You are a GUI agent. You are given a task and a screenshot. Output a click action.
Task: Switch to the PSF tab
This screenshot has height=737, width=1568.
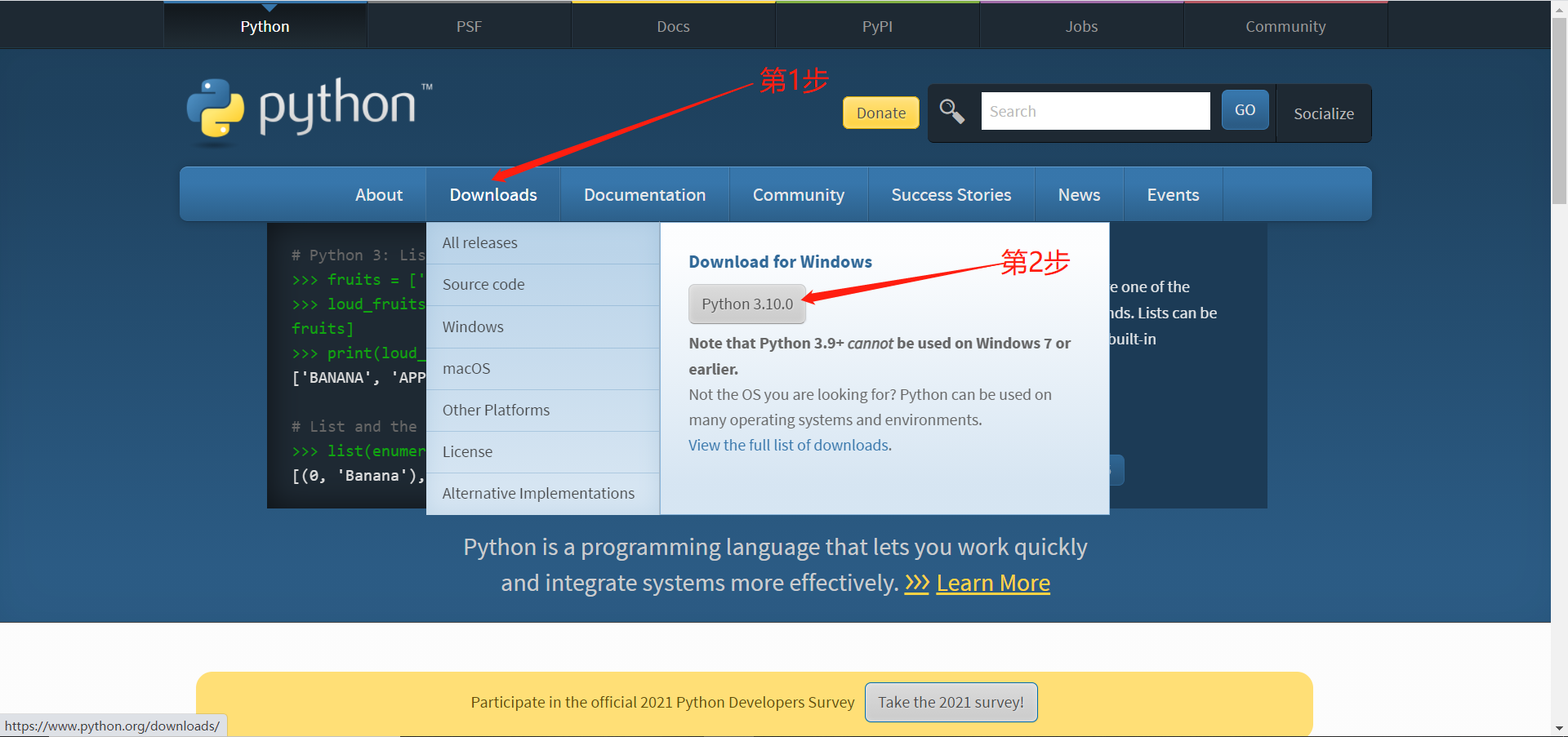pyautogui.click(x=469, y=25)
